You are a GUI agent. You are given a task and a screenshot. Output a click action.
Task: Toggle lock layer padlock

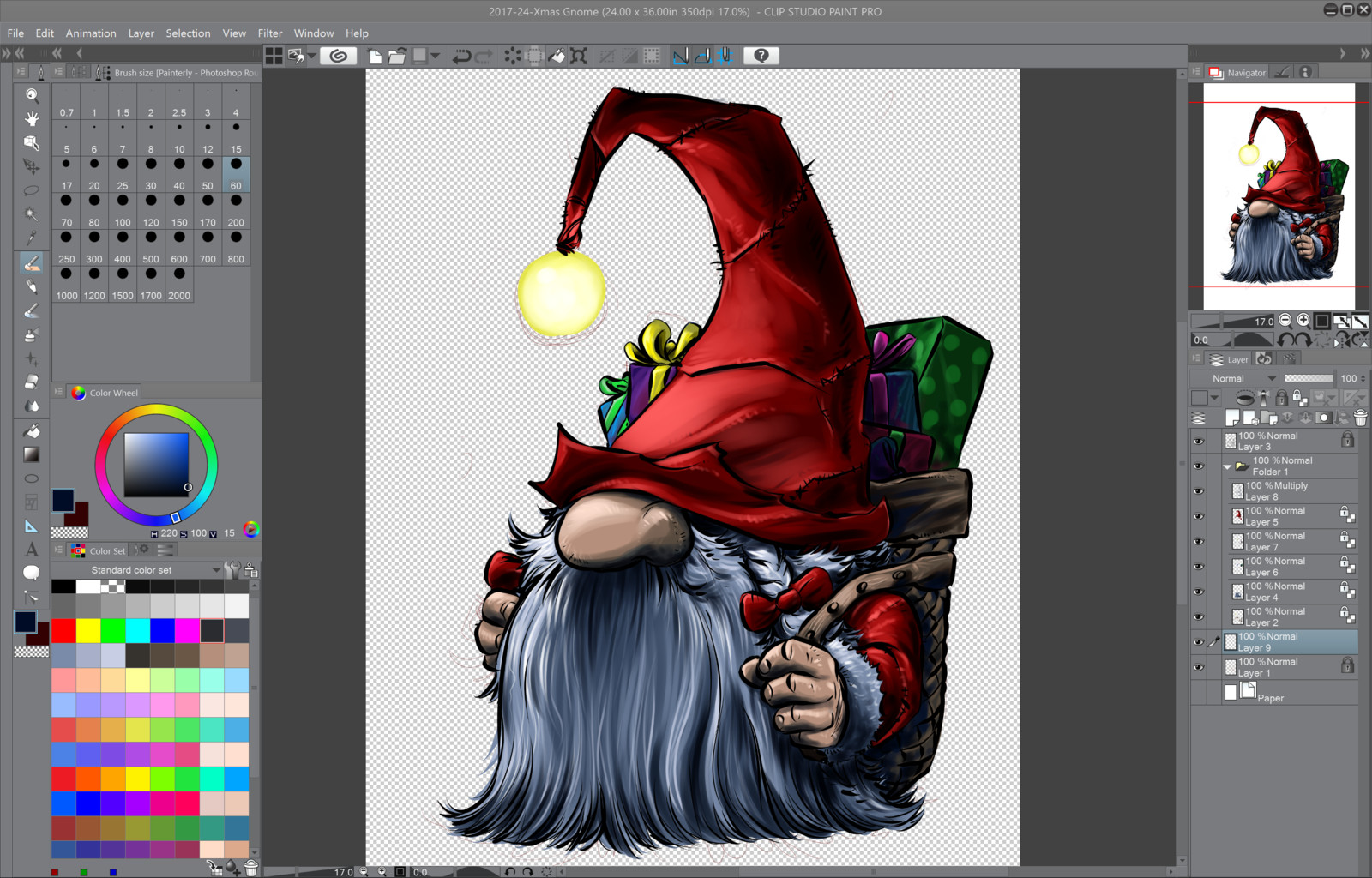[x=1281, y=398]
